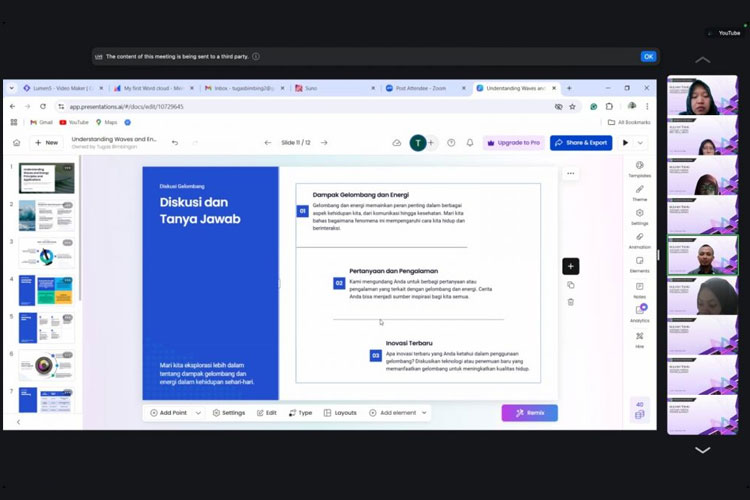The height and width of the screenshot is (500, 750).
Task: Switch to Post Attendee Zoom tab
Action: click(x=426, y=88)
